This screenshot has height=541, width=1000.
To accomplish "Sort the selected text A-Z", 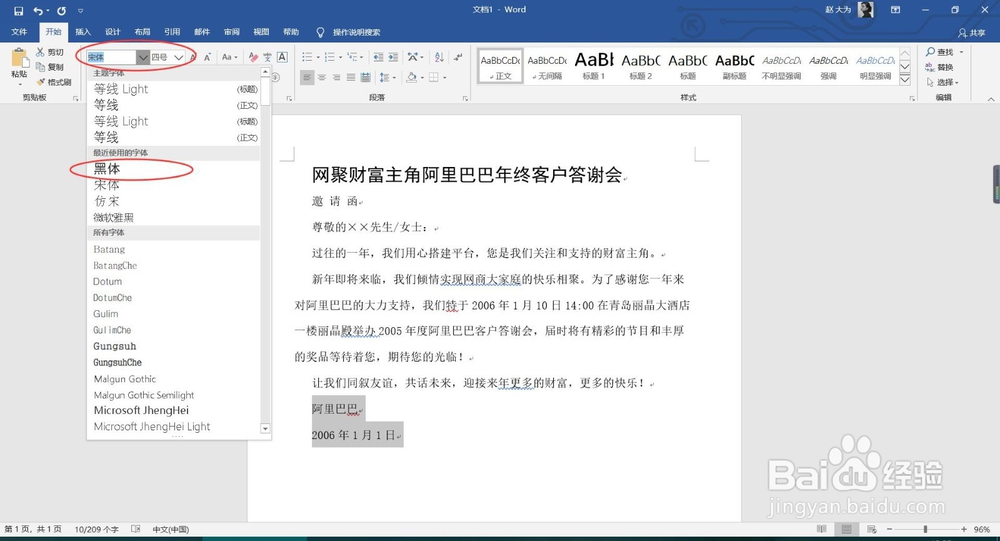I will 439,57.
